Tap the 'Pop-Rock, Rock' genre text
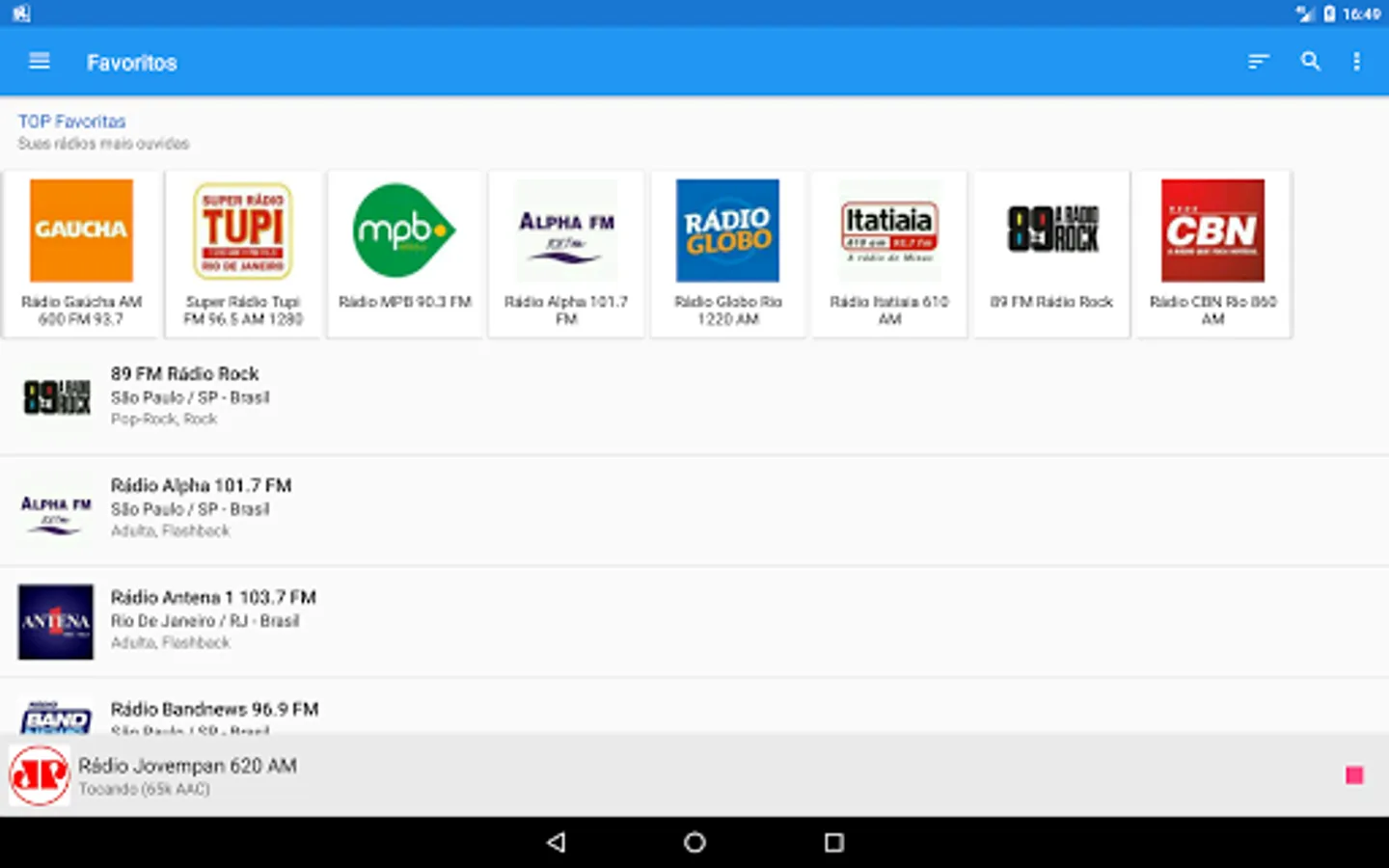The width and height of the screenshot is (1389, 868). pos(164,420)
